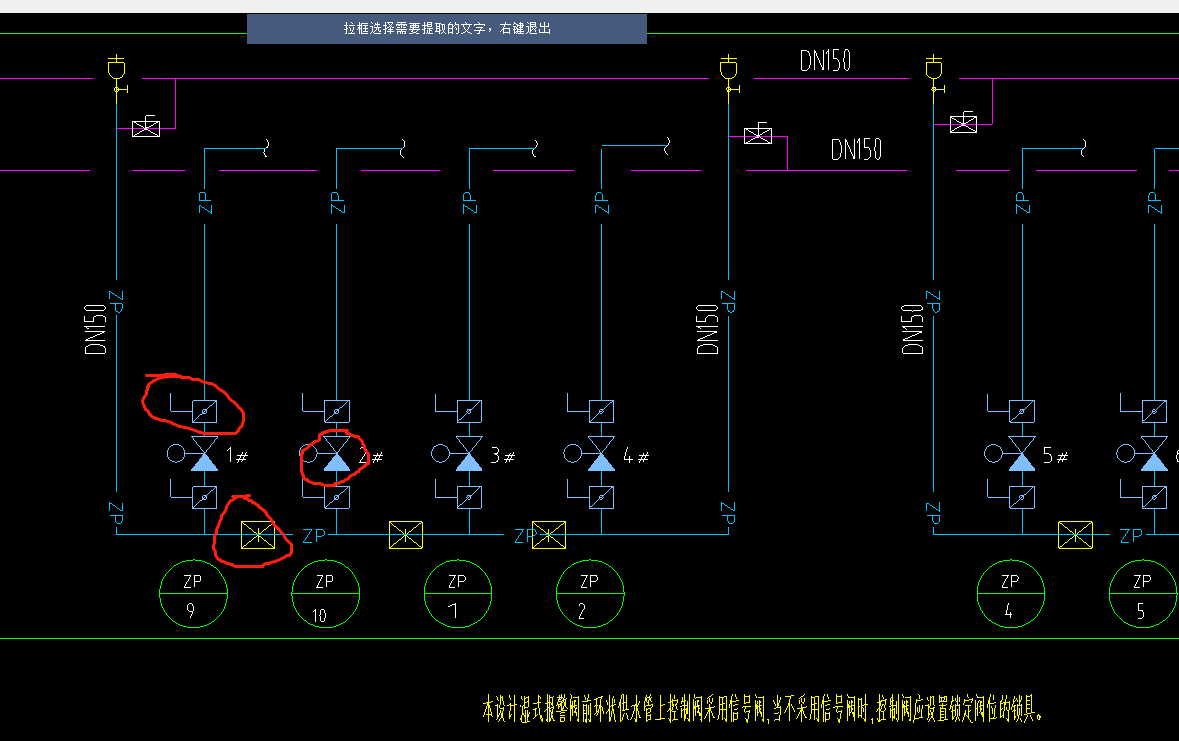This screenshot has height=741, width=1179.
Task: Pick the signal valve box below alarm valve 4#
Action: click(x=602, y=497)
